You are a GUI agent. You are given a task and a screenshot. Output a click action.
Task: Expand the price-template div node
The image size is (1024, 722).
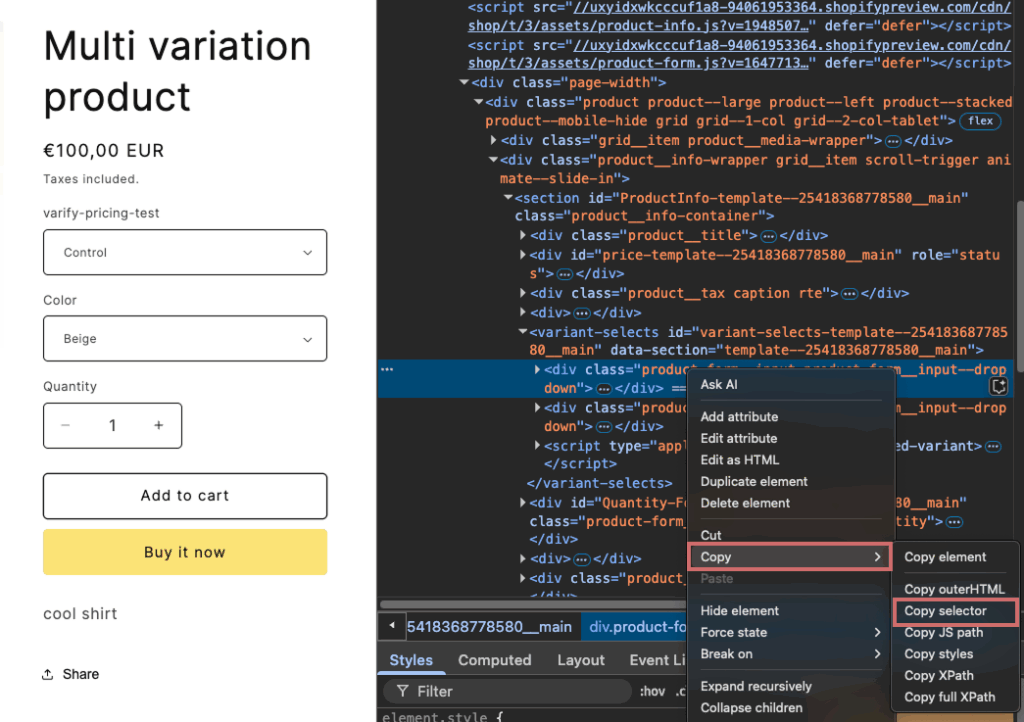coord(522,255)
